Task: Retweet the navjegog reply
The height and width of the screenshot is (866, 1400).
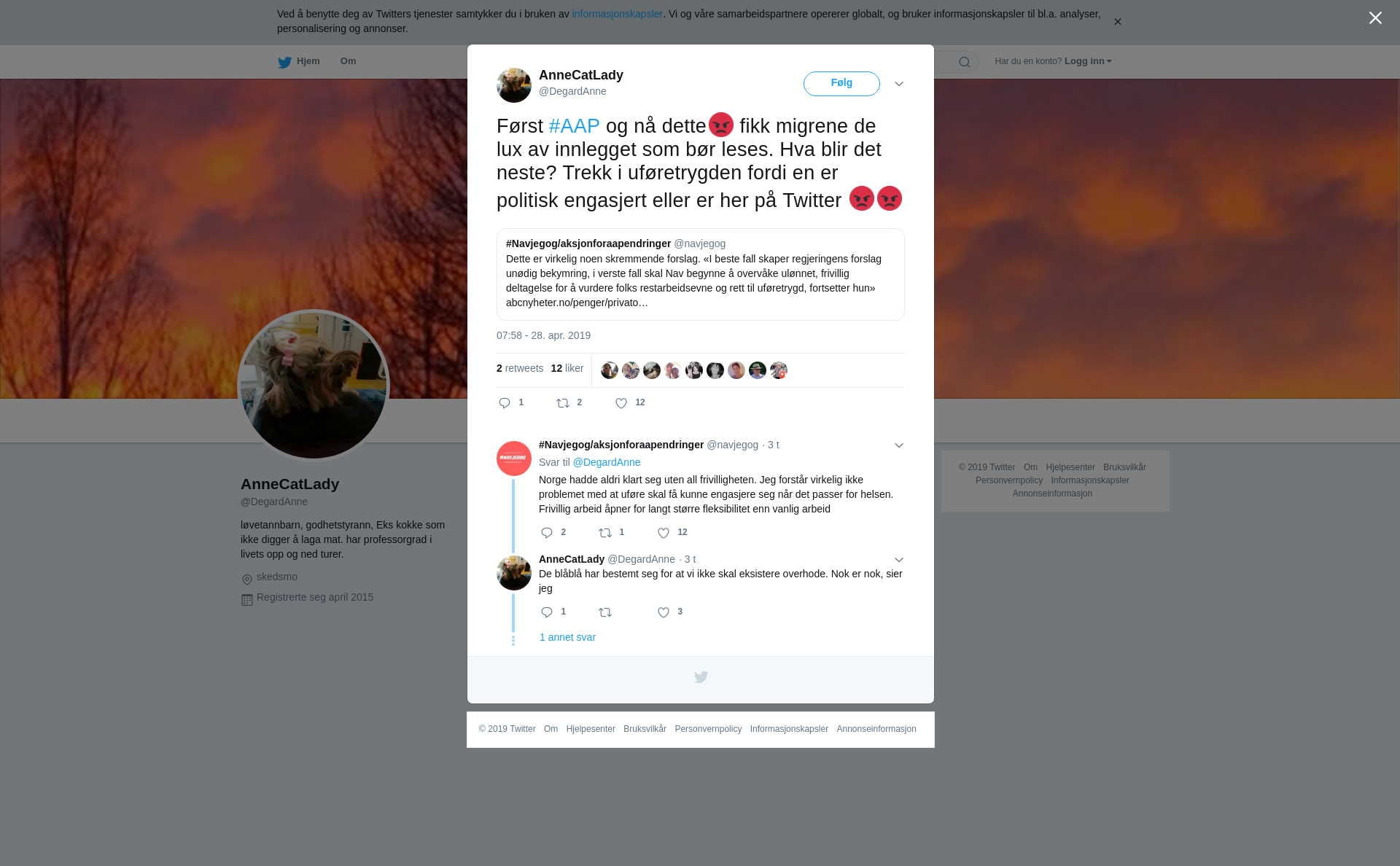Action: click(x=605, y=533)
